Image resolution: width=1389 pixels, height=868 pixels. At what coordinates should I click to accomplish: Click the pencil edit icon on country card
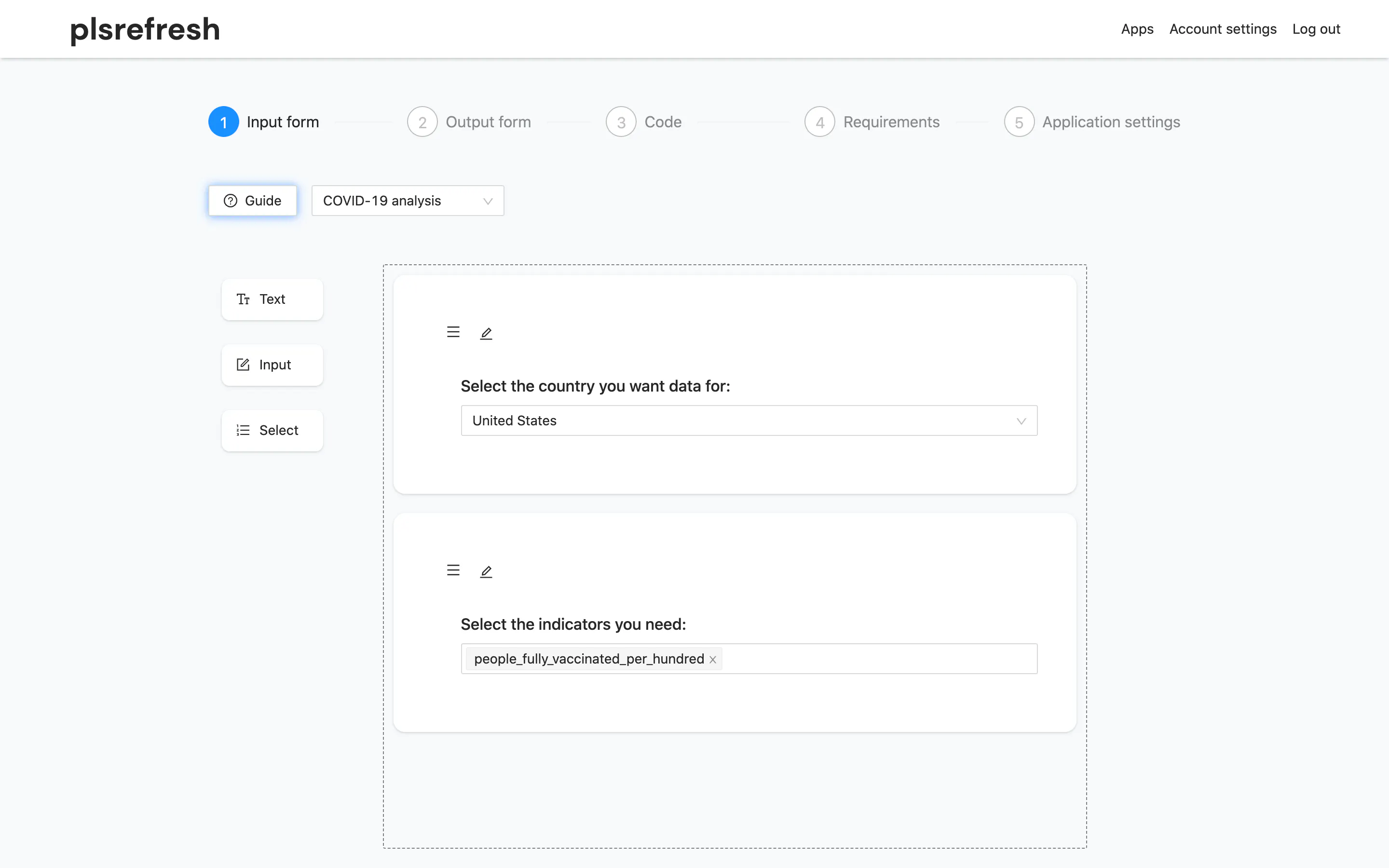pyautogui.click(x=486, y=333)
